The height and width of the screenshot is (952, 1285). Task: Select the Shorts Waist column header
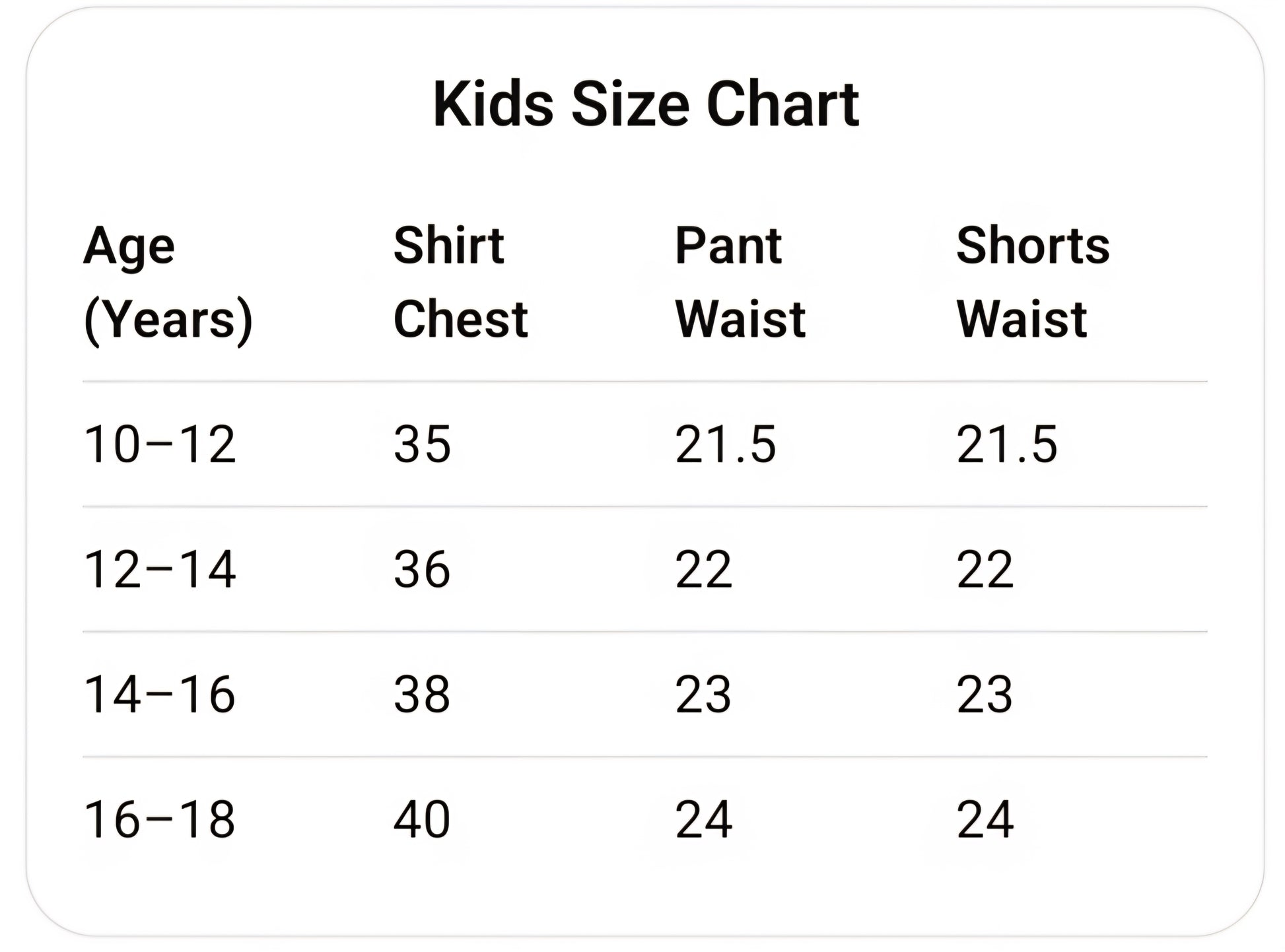1033,282
